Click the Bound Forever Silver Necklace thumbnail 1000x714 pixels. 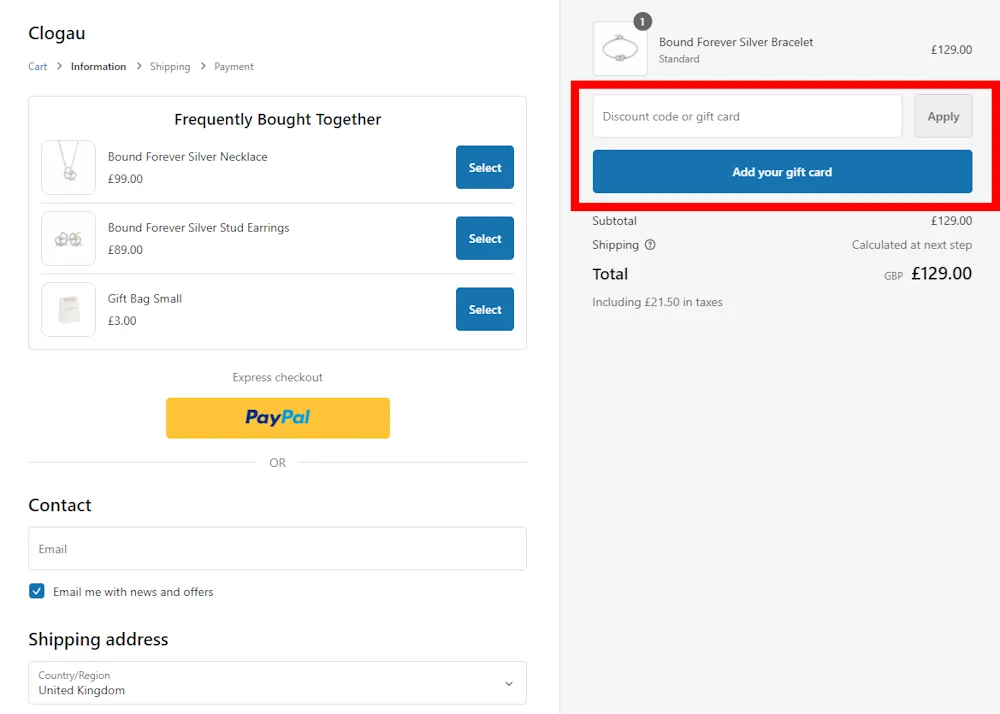(x=68, y=167)
